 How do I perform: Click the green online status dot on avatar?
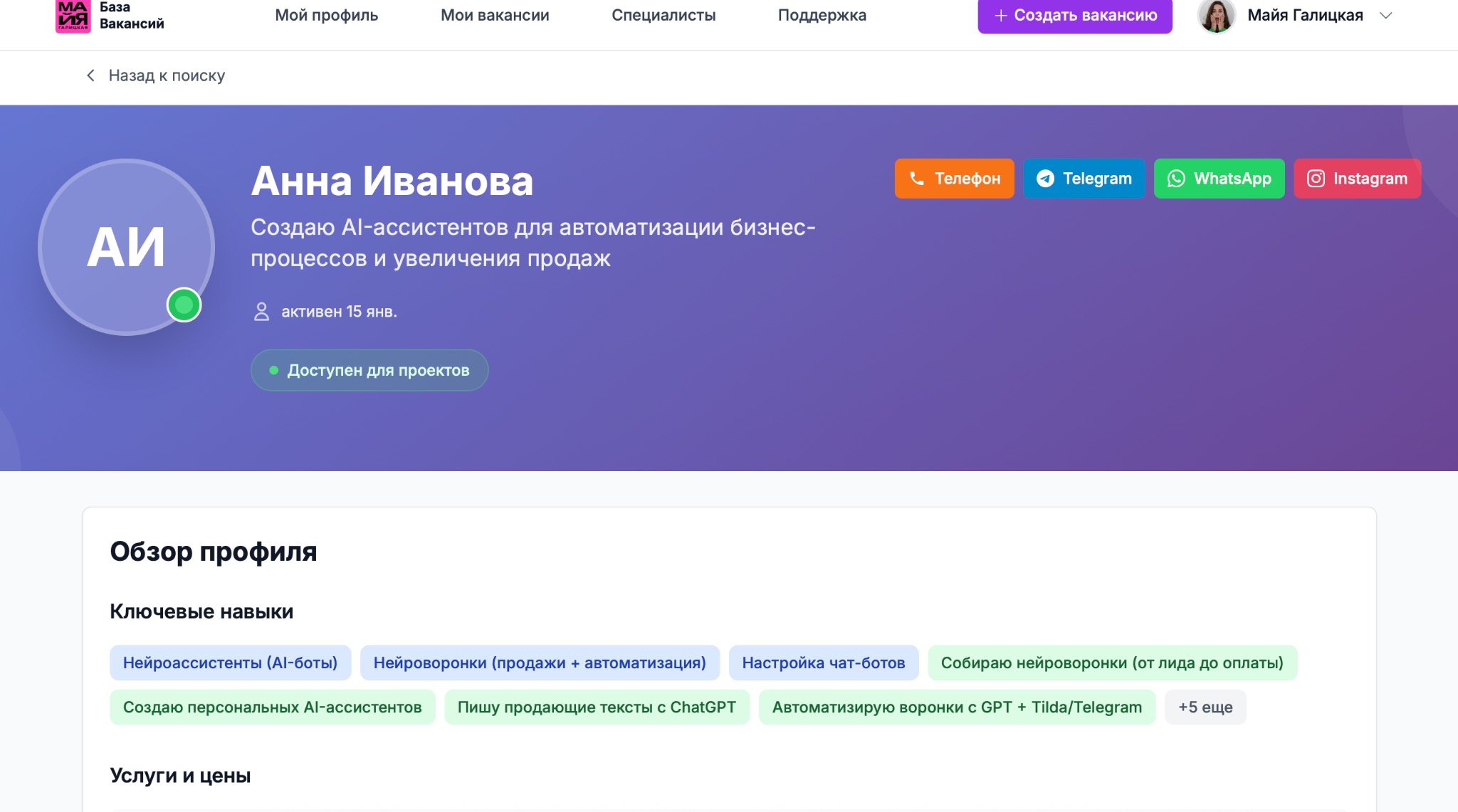click(x=185, y=306)
